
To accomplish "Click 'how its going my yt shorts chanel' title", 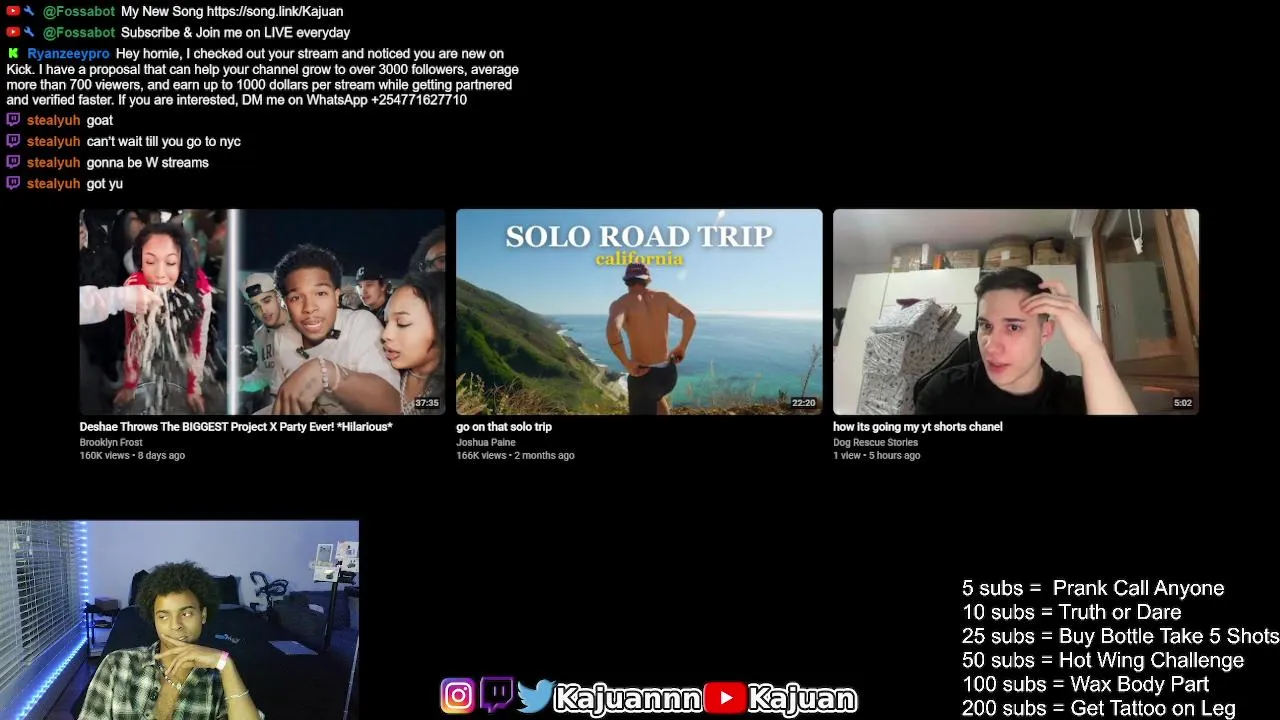I will point(917,427).
